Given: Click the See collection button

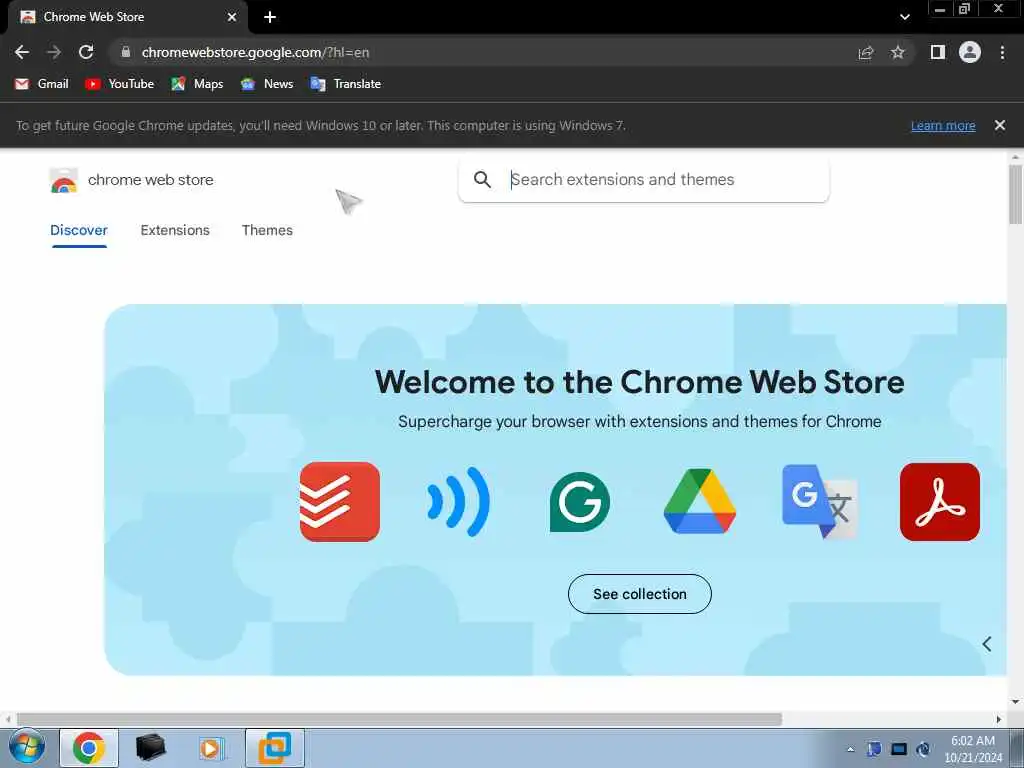Looking at the screenshot, I should [x=640, y=594].
